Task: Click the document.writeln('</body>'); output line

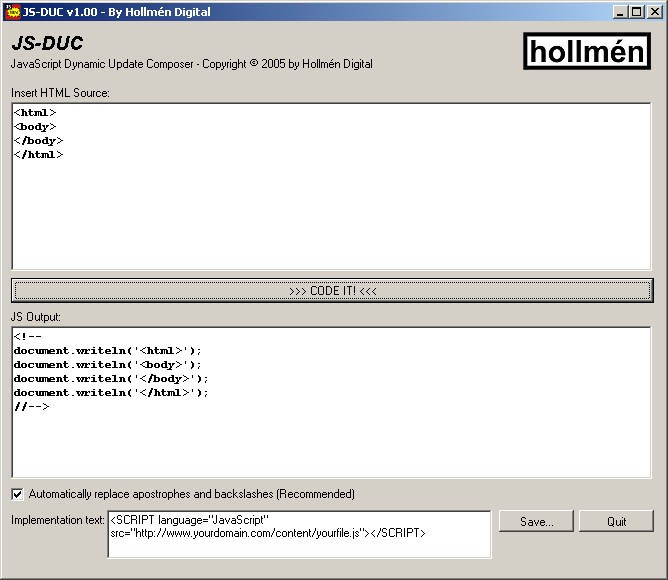Action: click(111, 379)
